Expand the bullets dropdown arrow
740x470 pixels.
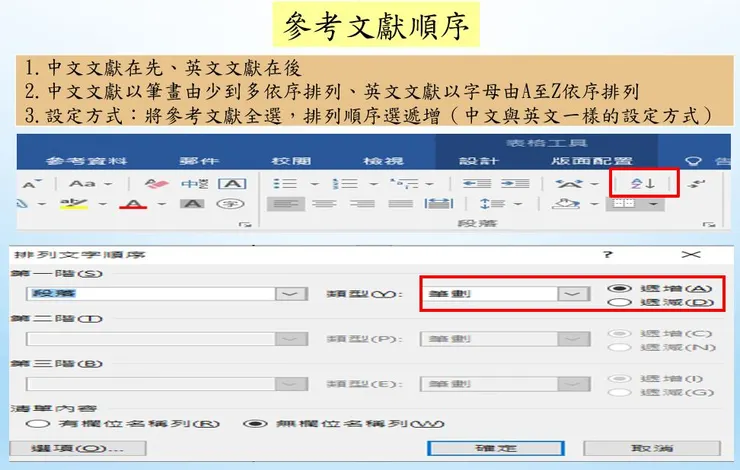click(x=315, y=184)
